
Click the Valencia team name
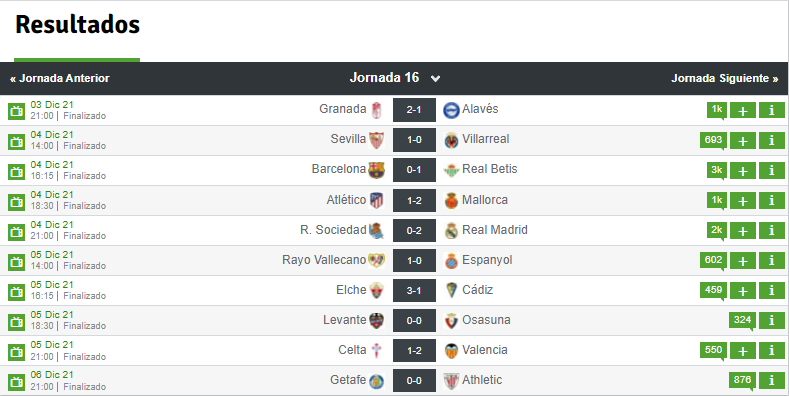tap(485, 350)
